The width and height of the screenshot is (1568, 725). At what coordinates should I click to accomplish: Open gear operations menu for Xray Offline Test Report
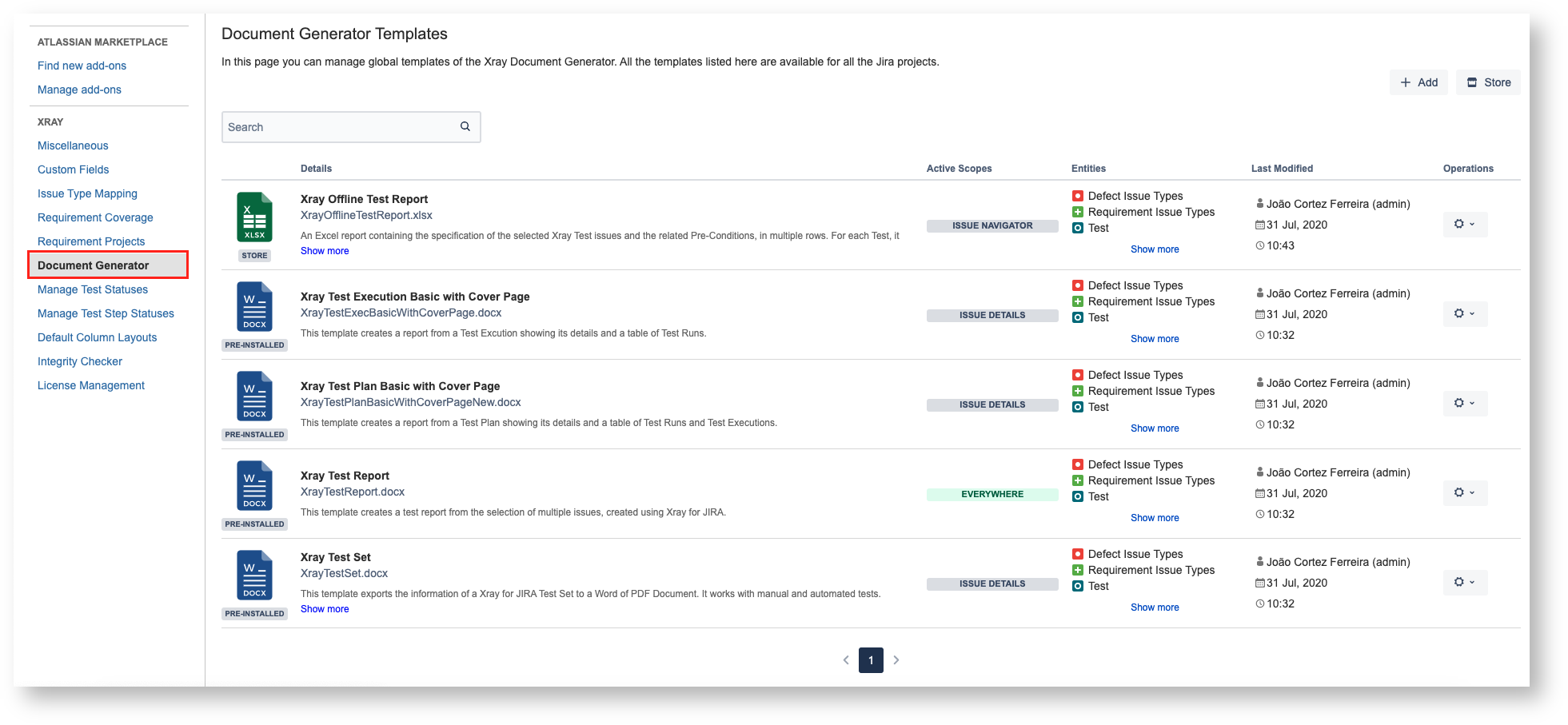[x=1465, y=225]
